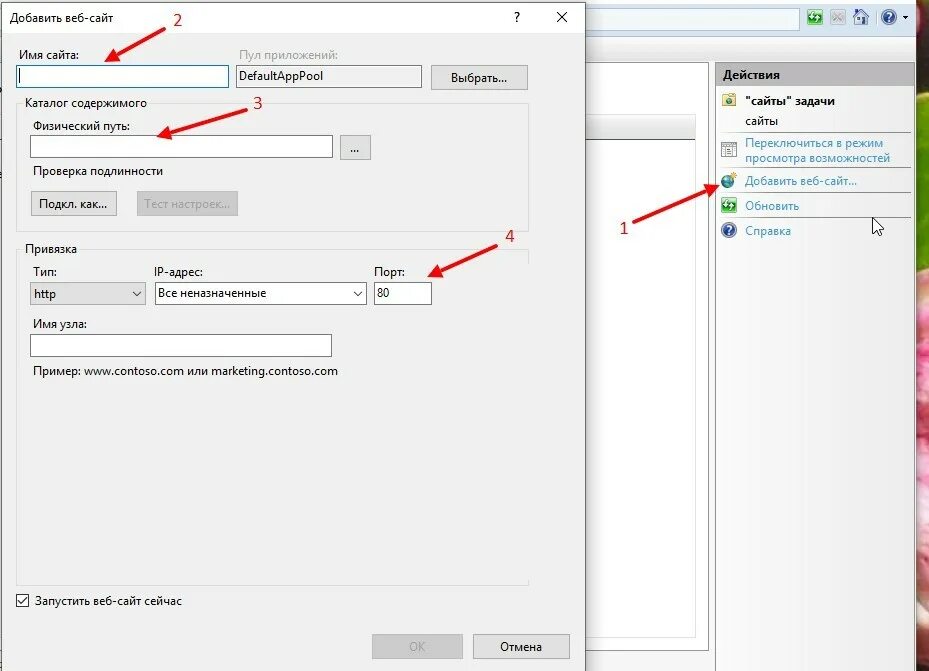Open Справка via its question mark icon

click(729, 230)
